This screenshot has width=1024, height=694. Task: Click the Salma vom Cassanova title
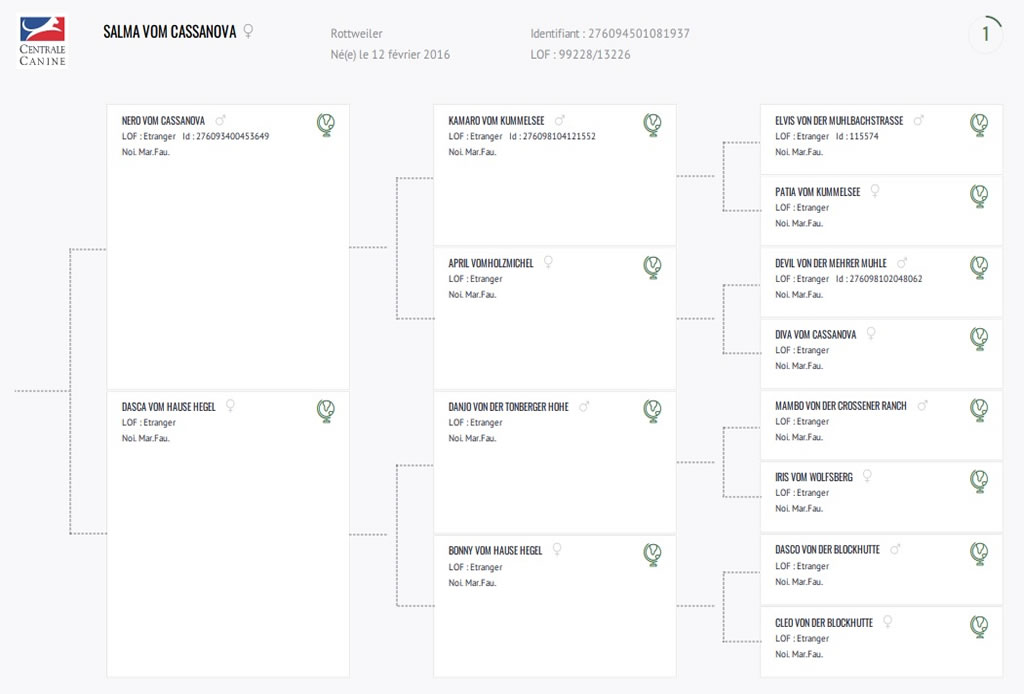[170, 32]
